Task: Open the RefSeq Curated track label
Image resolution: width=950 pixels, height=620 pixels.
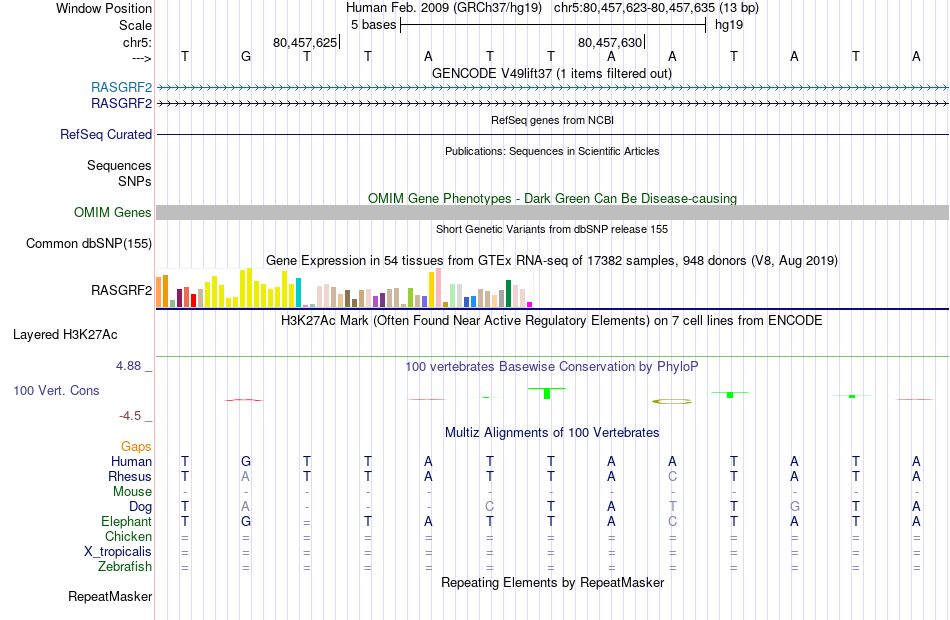Action: coord(105,134)
